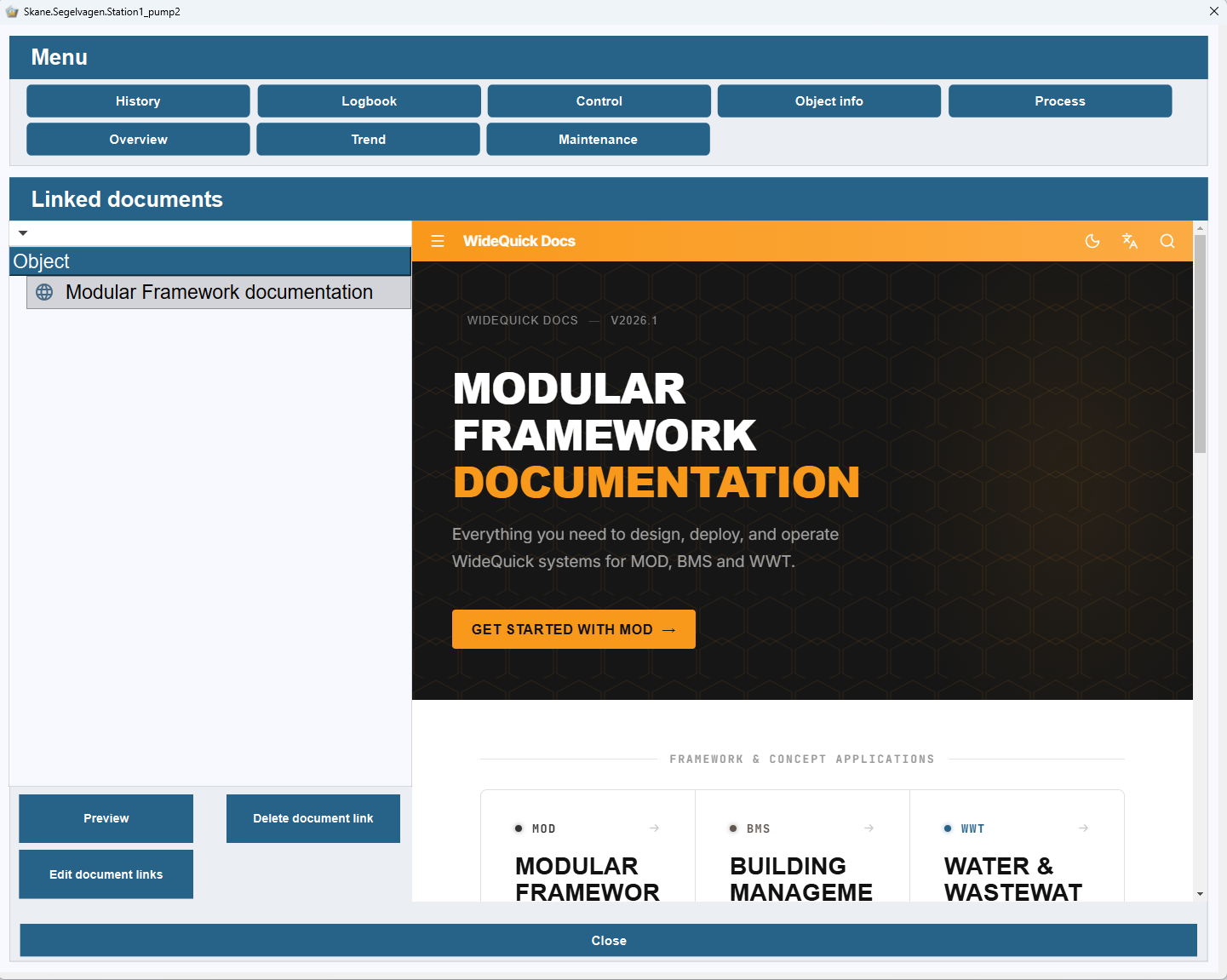Screen dimensions: 1227x980
Task: Click the scrollbar up arrow
Action: coord(1200,227)
